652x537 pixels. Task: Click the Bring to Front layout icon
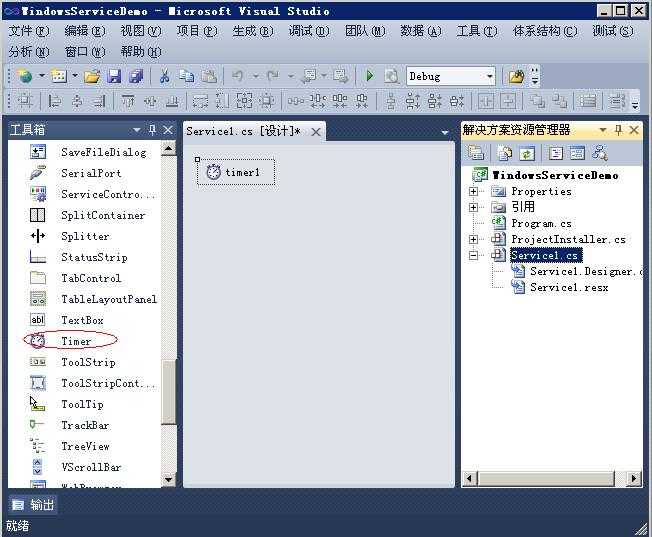point(537,101)
